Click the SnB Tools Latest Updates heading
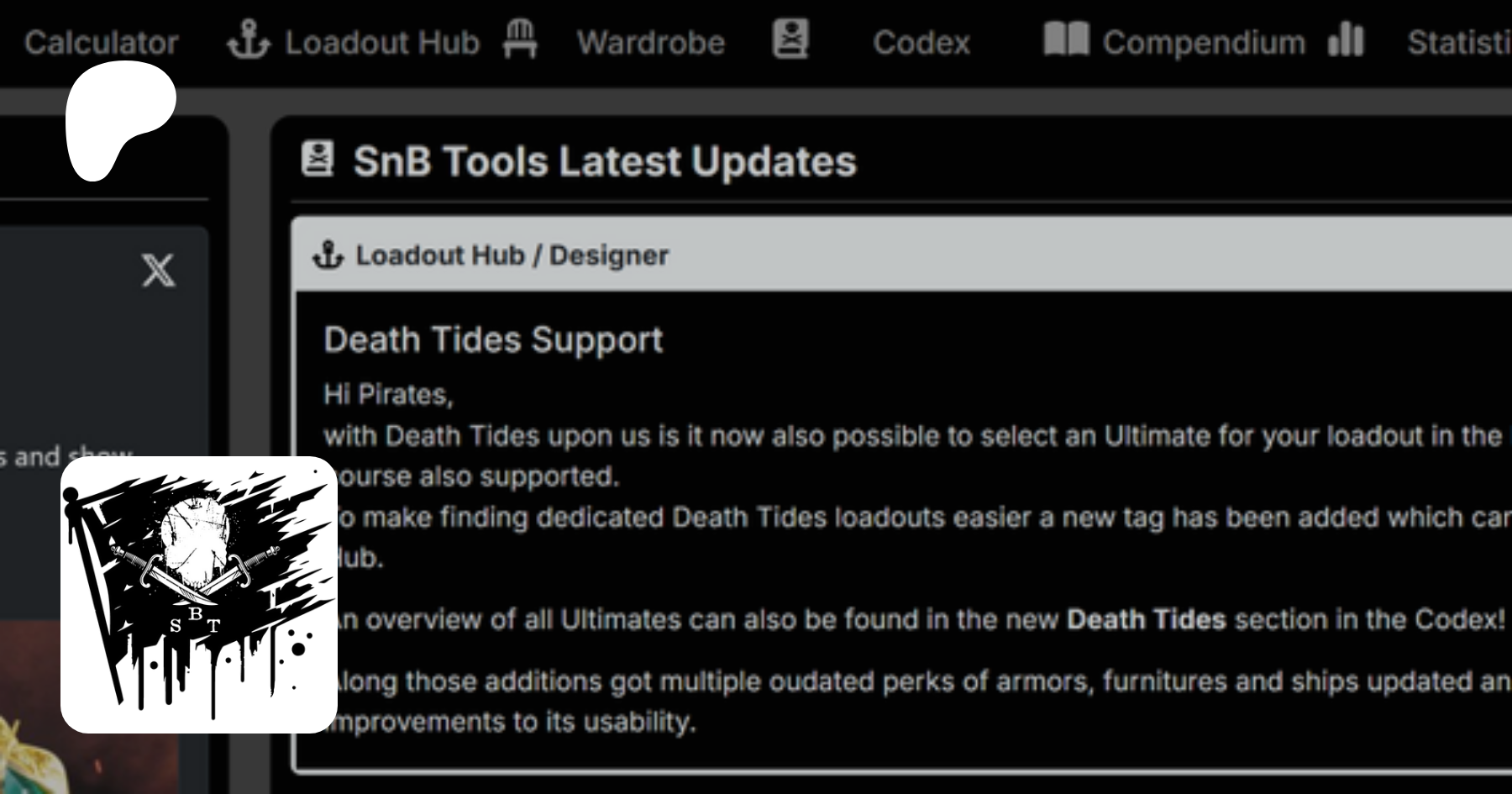This screenshot has height=794, width=1512. click(x=604, y=161)
